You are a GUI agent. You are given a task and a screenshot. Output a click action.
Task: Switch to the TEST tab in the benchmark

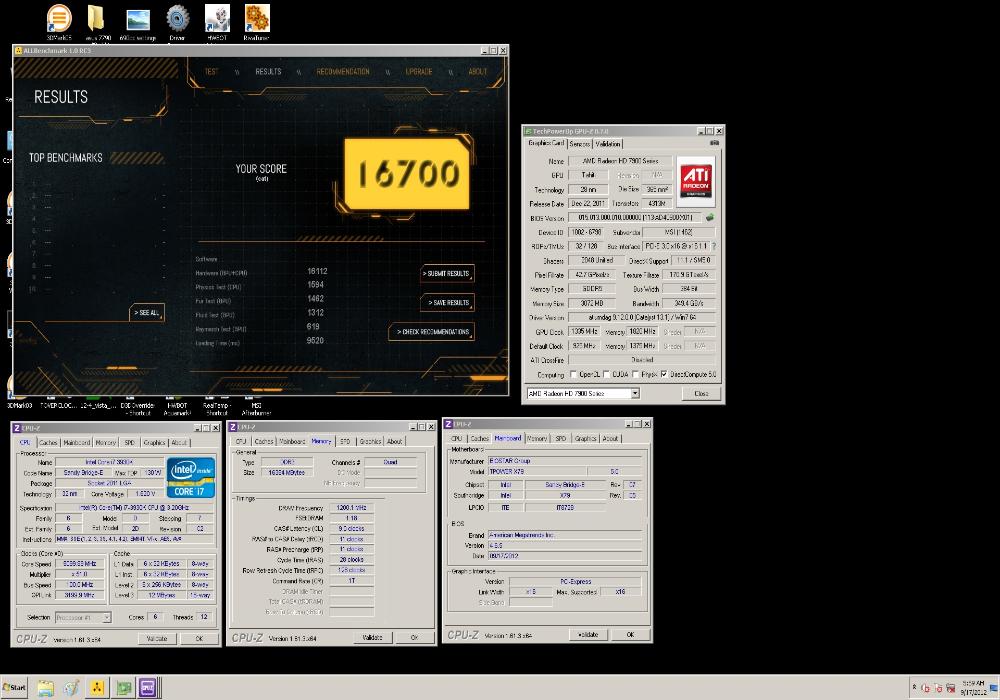click(x=211, y=71)
